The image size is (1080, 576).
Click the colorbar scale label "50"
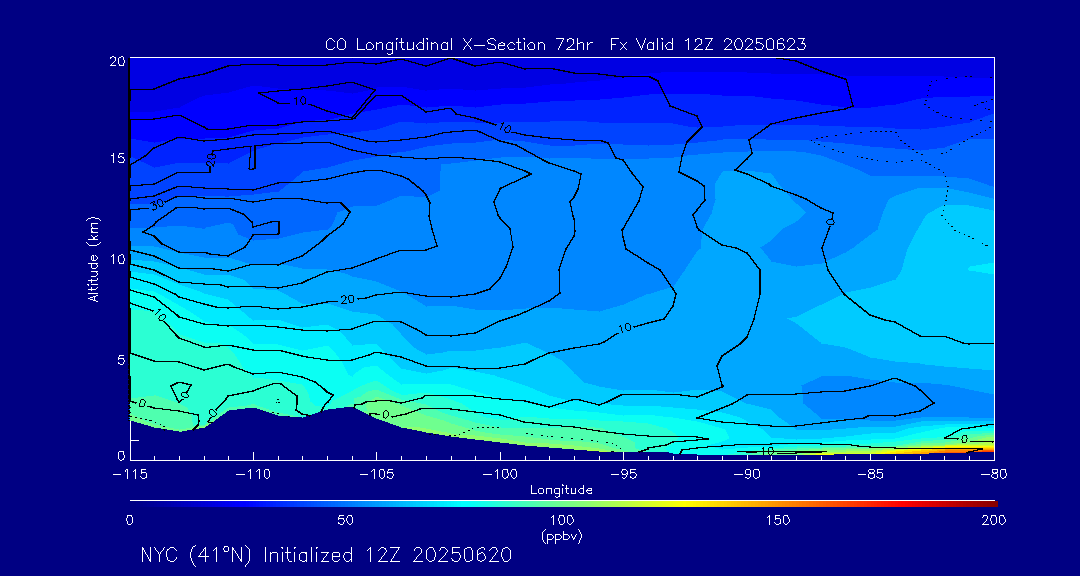point(346,520)
